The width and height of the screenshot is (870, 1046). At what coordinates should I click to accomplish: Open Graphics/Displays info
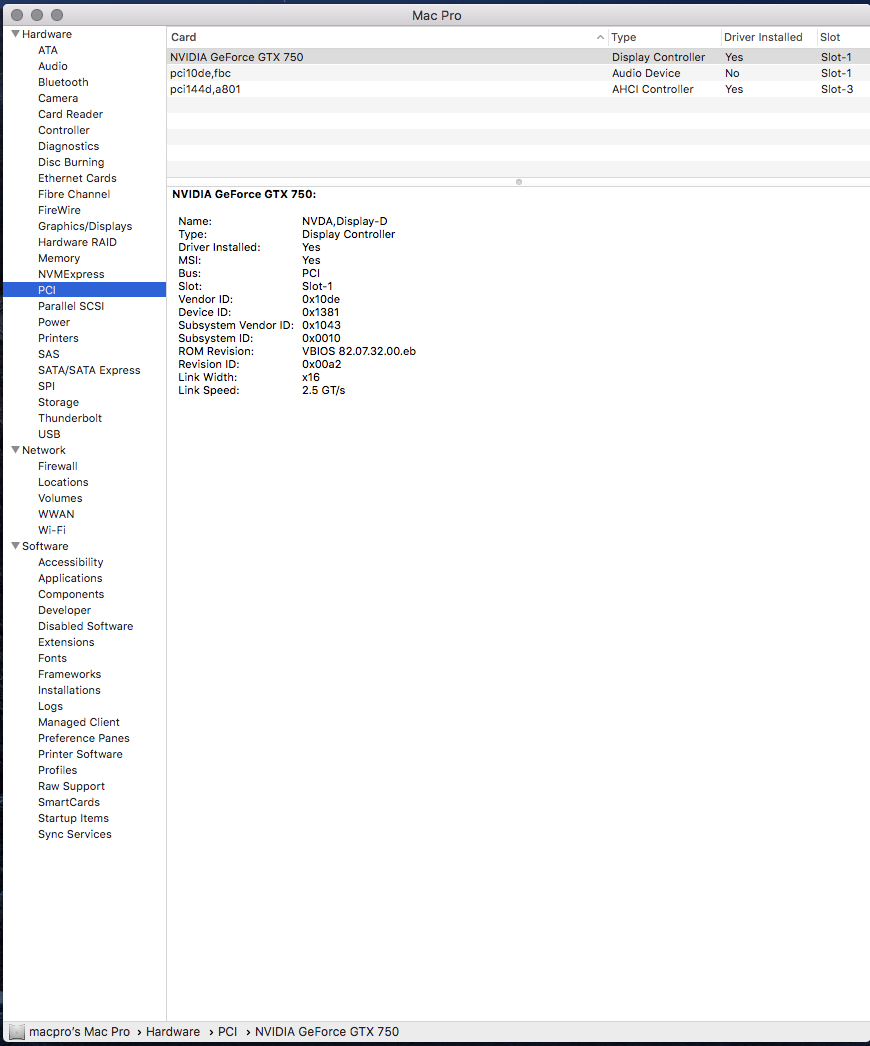pos(85,226)
